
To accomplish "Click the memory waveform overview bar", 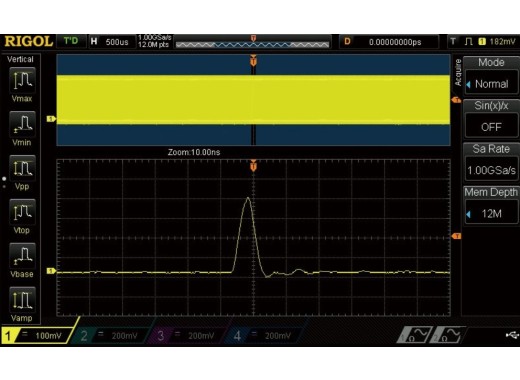I will (252, 44).
